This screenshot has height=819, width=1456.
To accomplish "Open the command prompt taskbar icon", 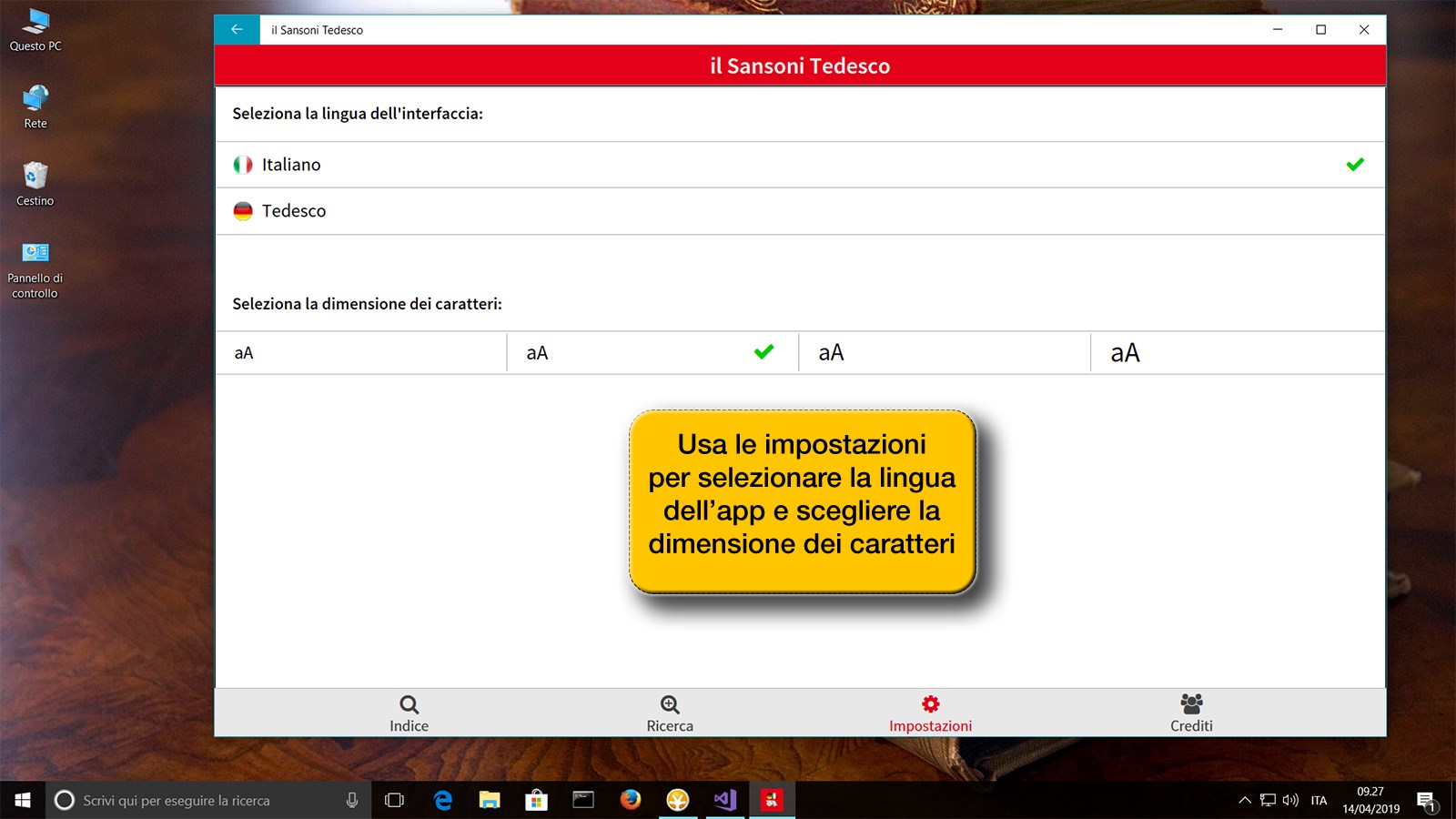I will pyautogui.click(x=583, y=800).
